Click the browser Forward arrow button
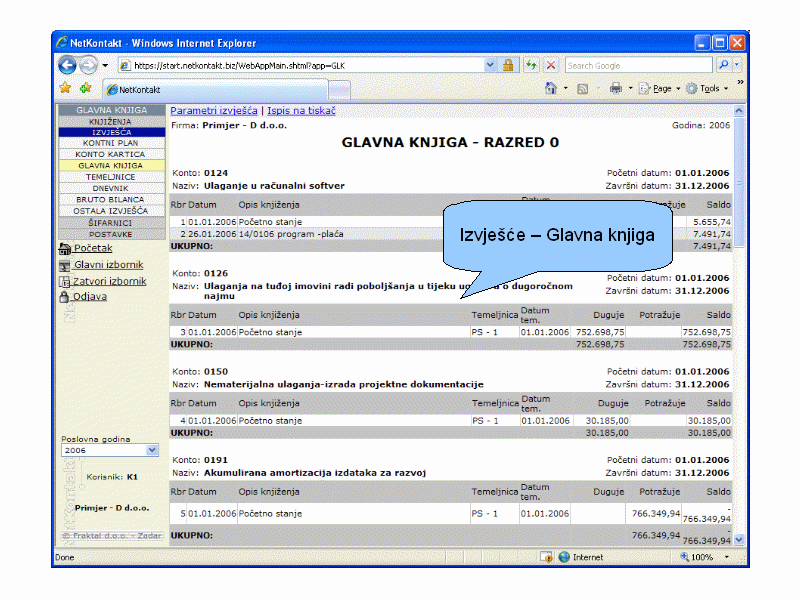Screen dimensions: 800x600 89,65
